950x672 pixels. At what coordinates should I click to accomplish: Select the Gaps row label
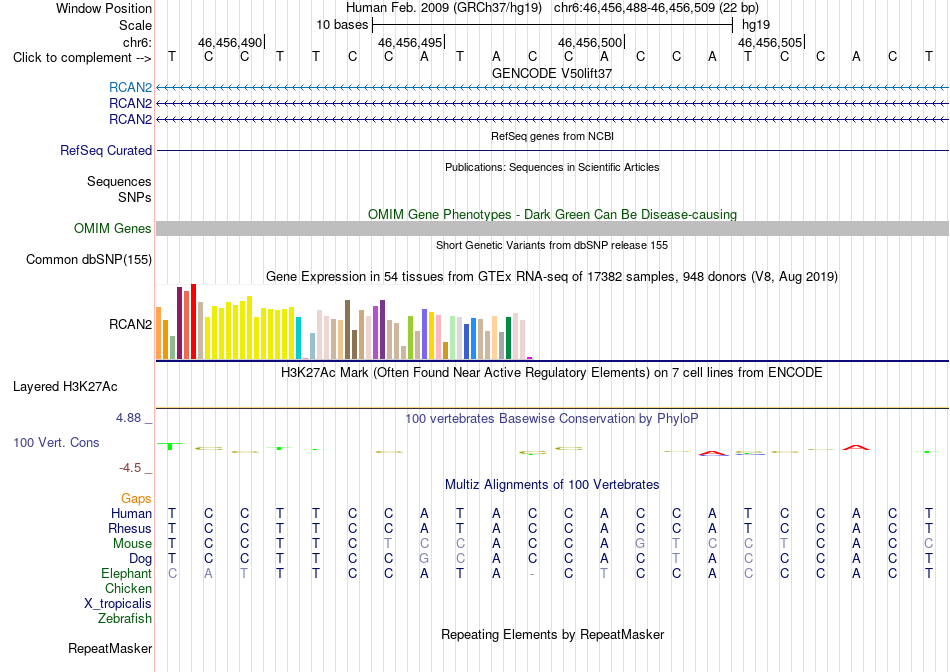point(136,498)
